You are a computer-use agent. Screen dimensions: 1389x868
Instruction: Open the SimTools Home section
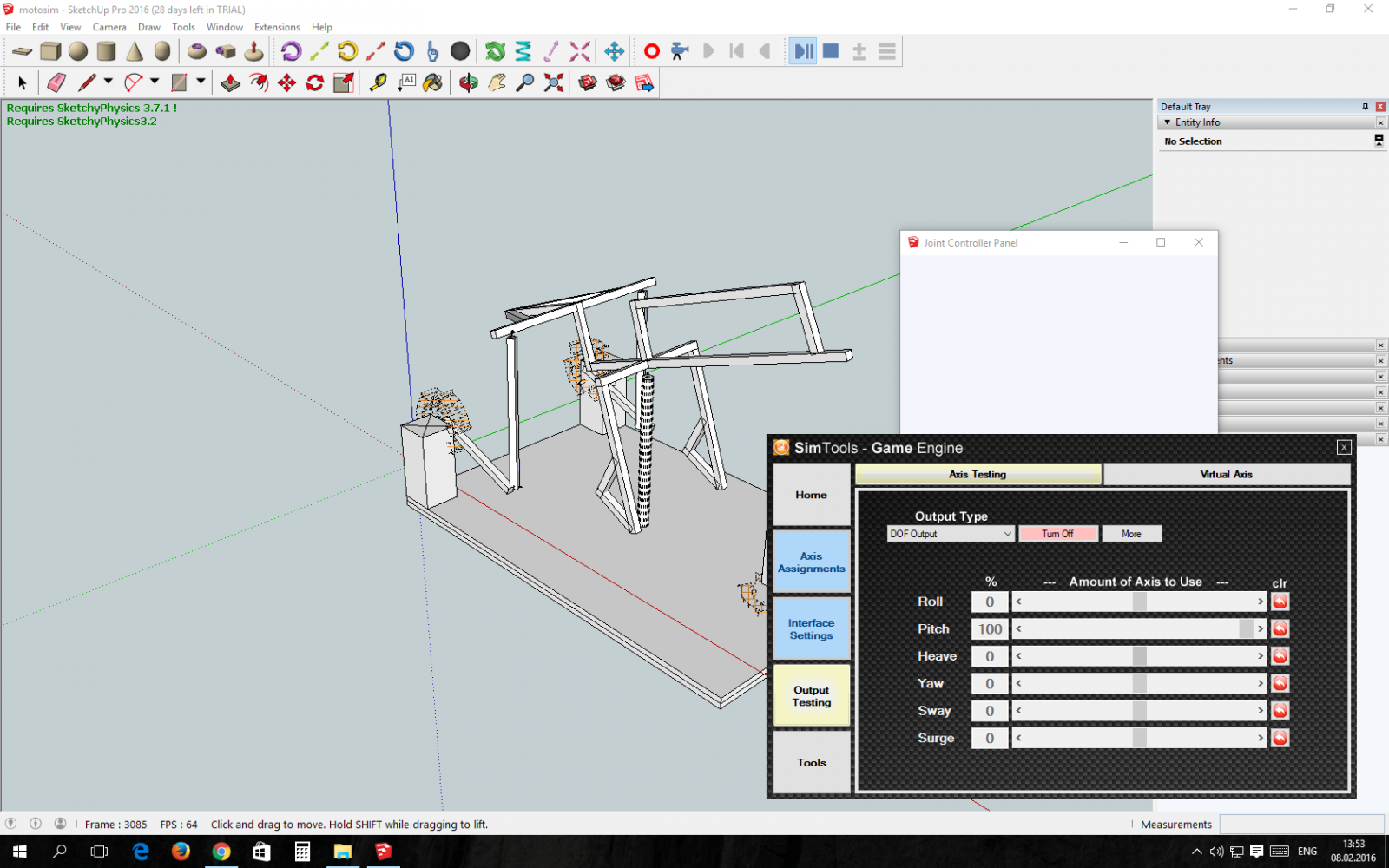tap(812, 495)
